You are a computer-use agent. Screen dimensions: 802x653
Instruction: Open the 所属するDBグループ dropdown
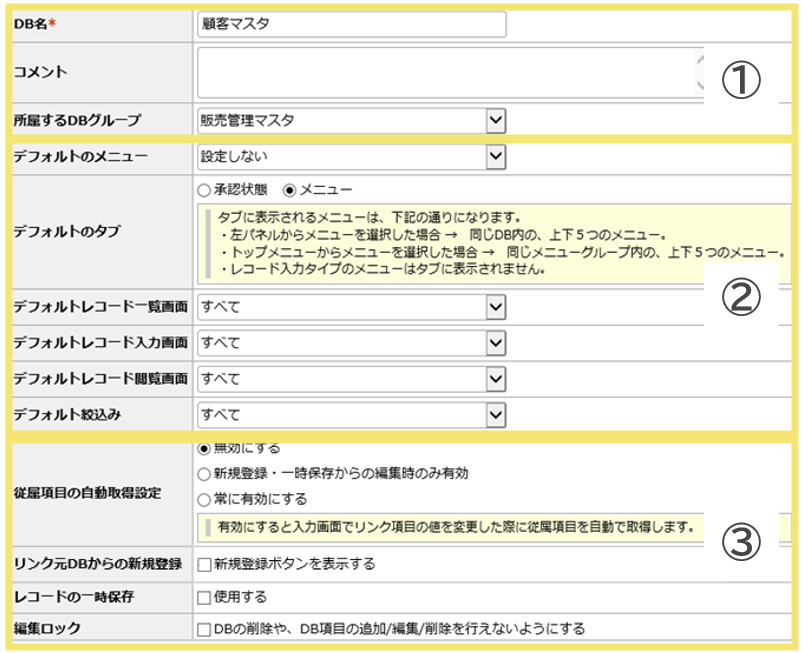coord(351,121)
